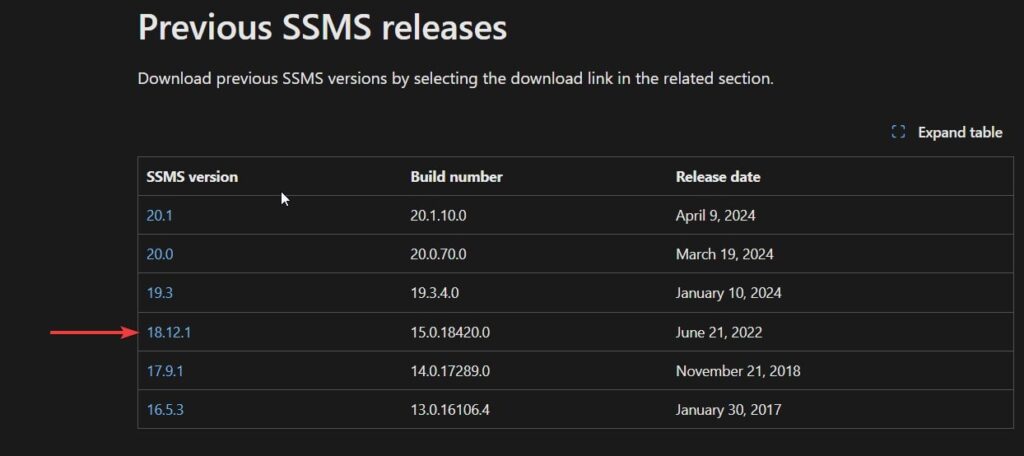Image resolution: width=1024 pixels, height=456 pixels.
Task: Click the Expand table icon
Action: [x=898, y=132]
